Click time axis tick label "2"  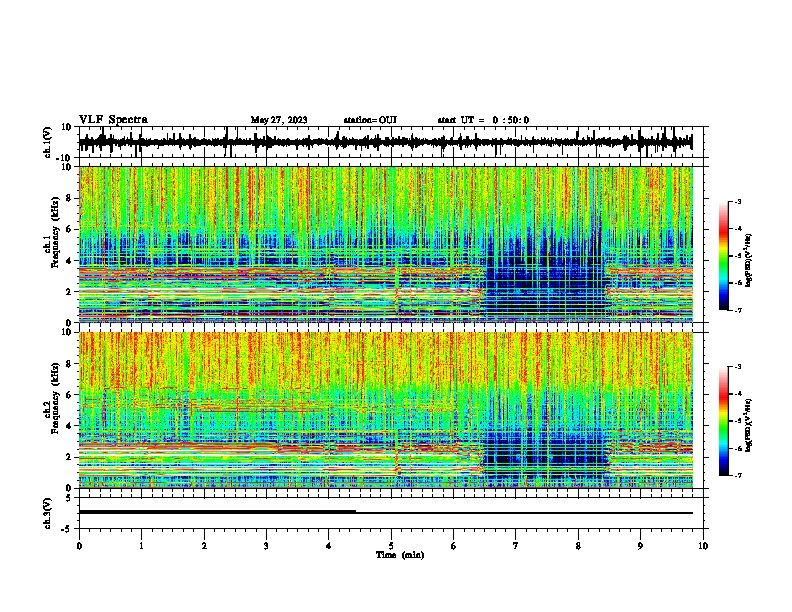coord(204,546)
